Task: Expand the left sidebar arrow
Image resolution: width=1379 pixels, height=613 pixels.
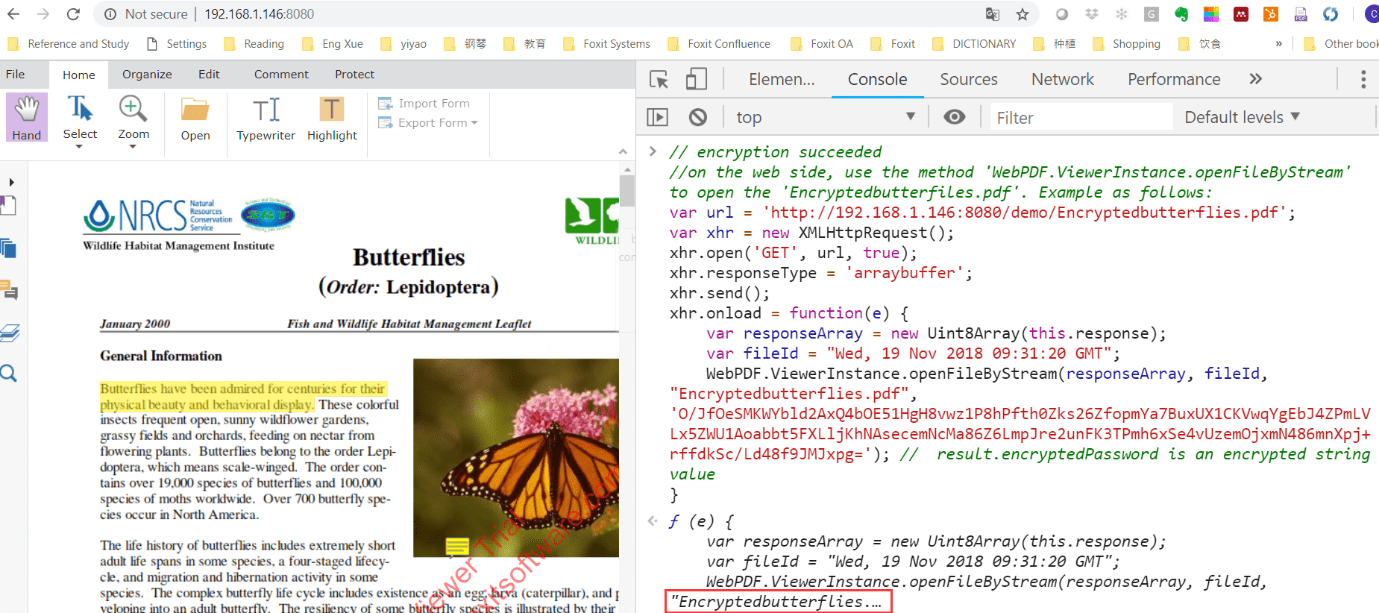Action: click(x=11, y=182)
